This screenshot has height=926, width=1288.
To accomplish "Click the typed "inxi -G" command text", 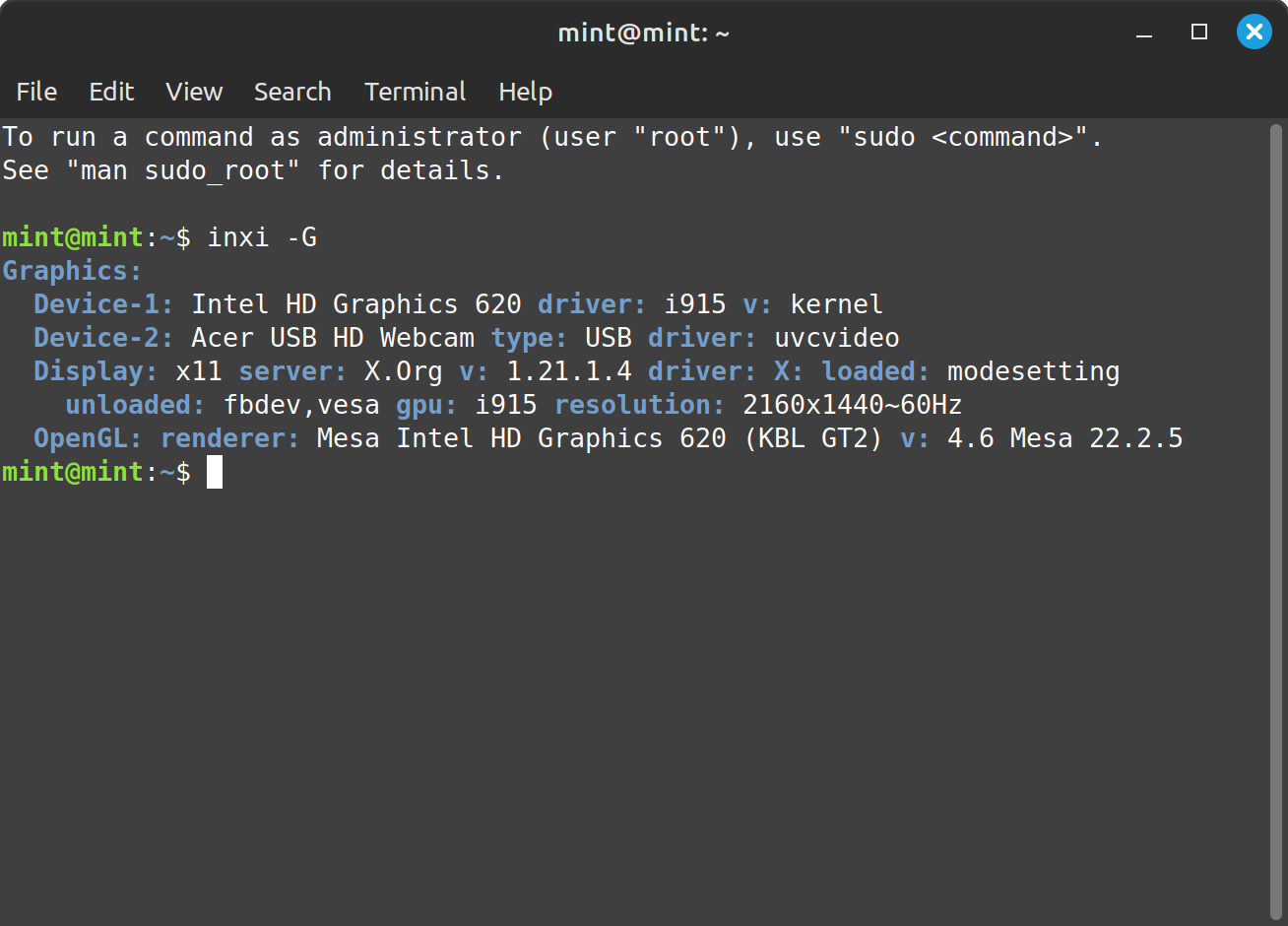I will pos(262,237).
